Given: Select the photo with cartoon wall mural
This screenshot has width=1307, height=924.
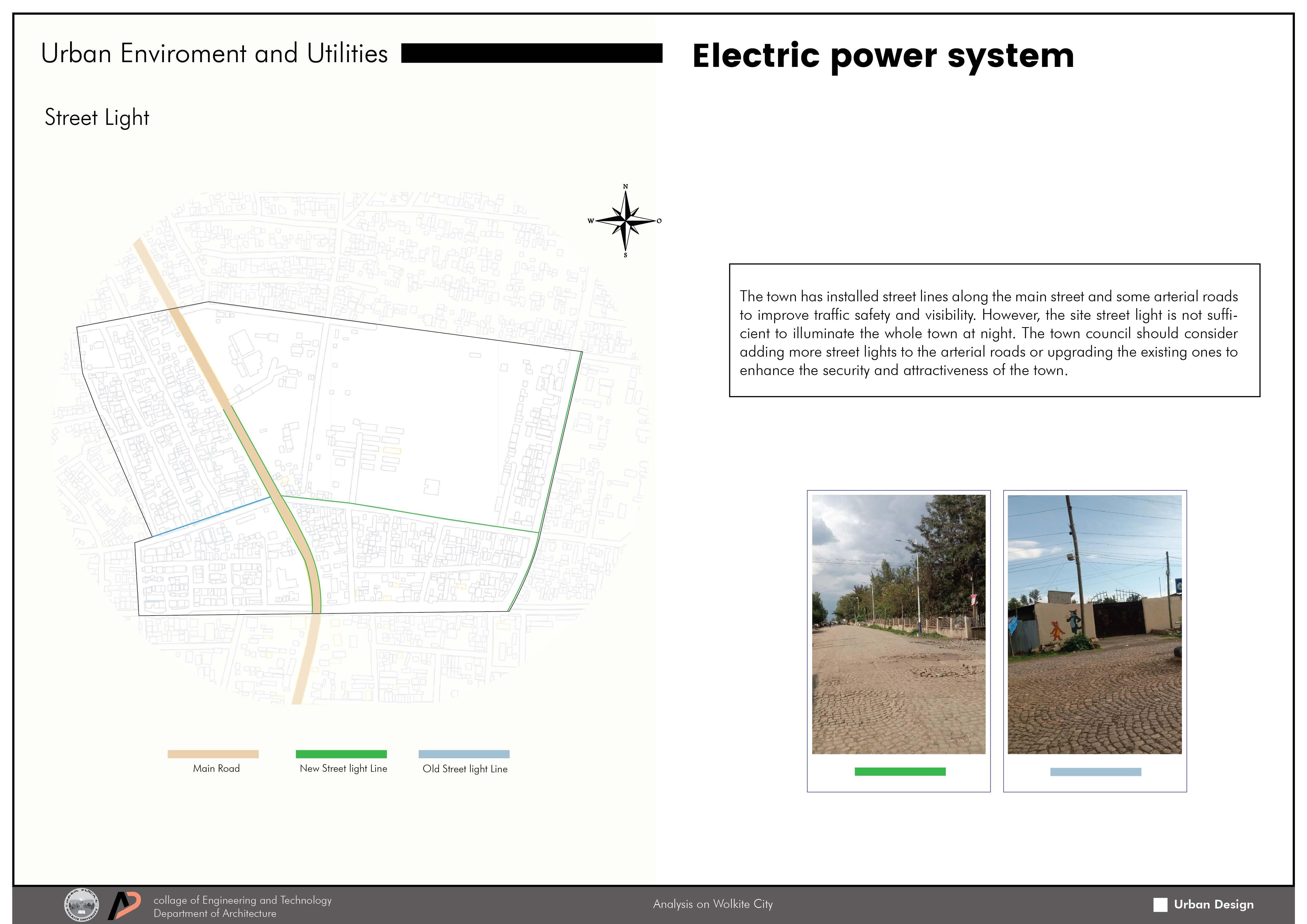Looking at the screenshot, I should (x=1094, y=624).
